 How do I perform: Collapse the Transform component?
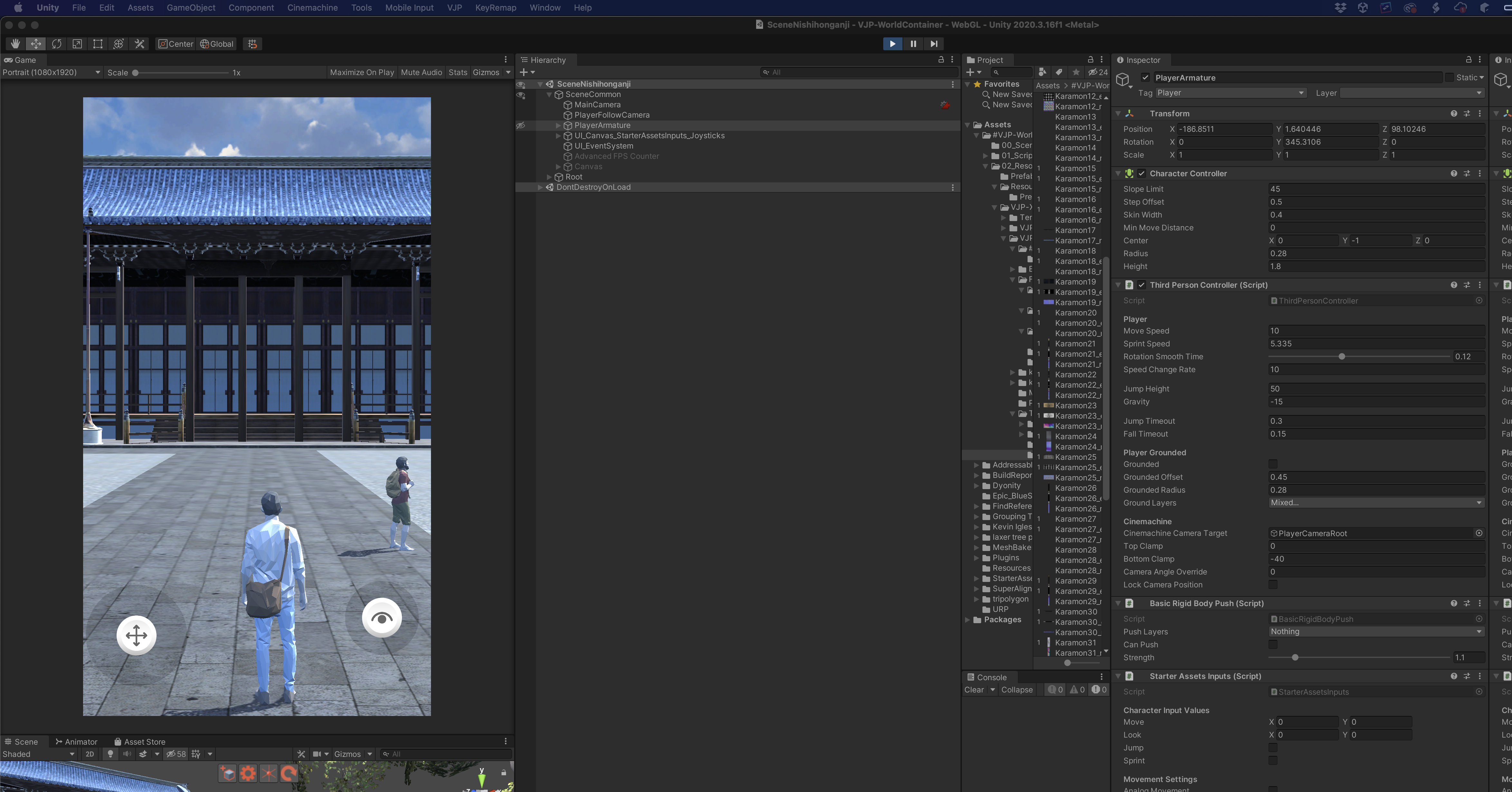[x=1118, y=113]
